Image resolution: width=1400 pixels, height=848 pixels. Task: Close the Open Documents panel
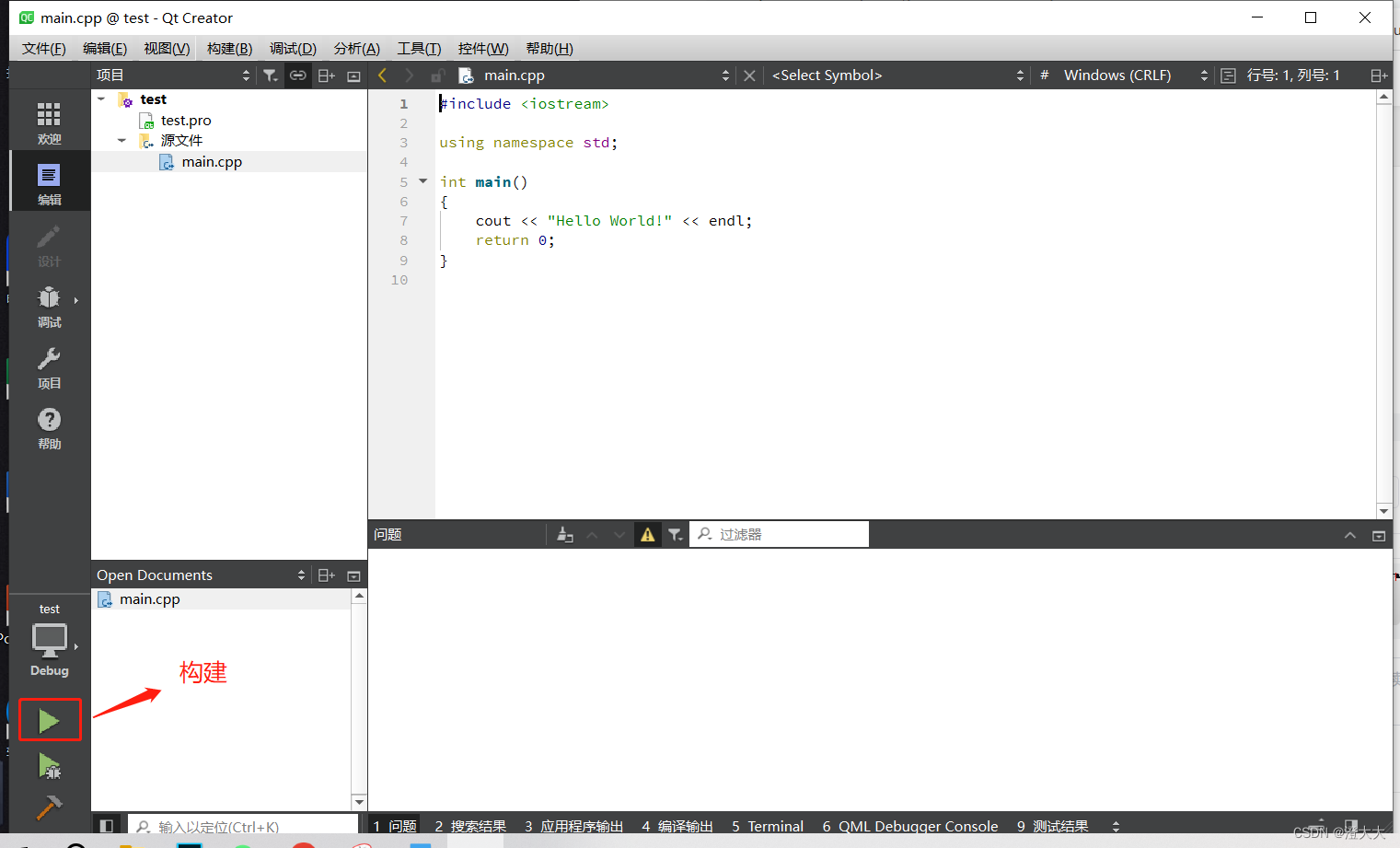pyautogui.click(x=353, y=575)
